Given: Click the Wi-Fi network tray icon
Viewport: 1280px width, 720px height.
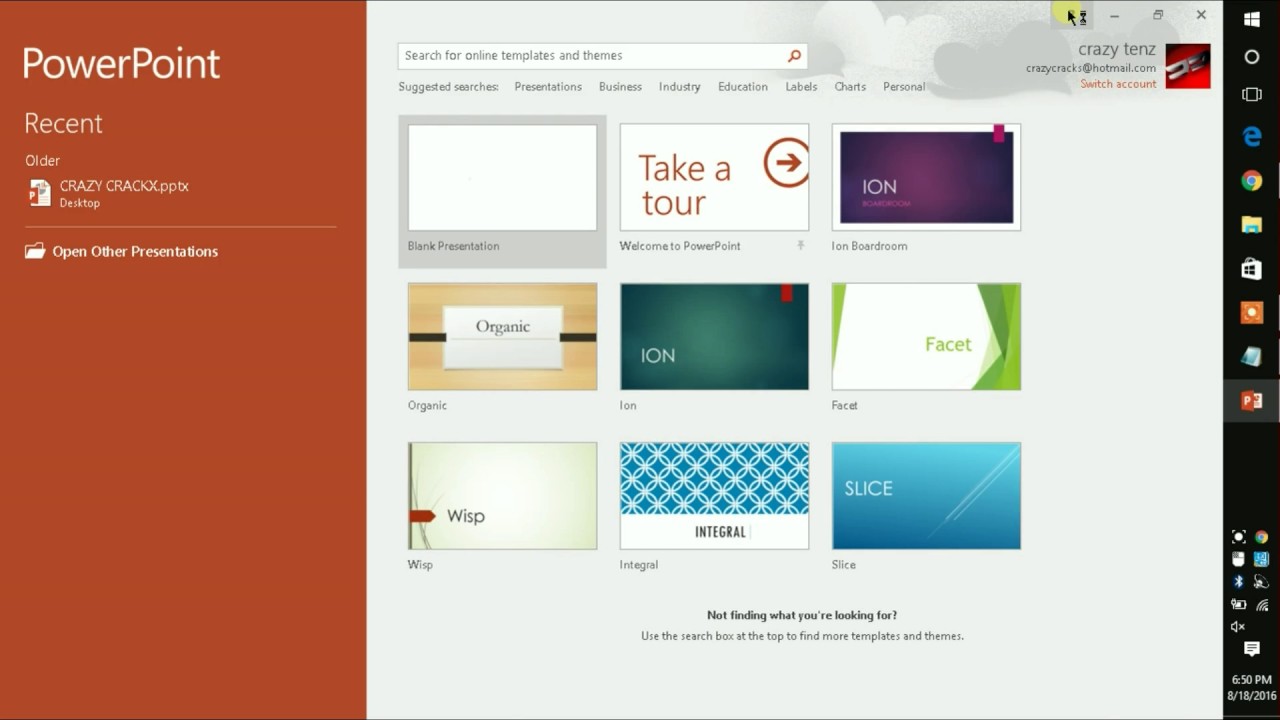Looking at the screenshot, I should point(1262,604).
